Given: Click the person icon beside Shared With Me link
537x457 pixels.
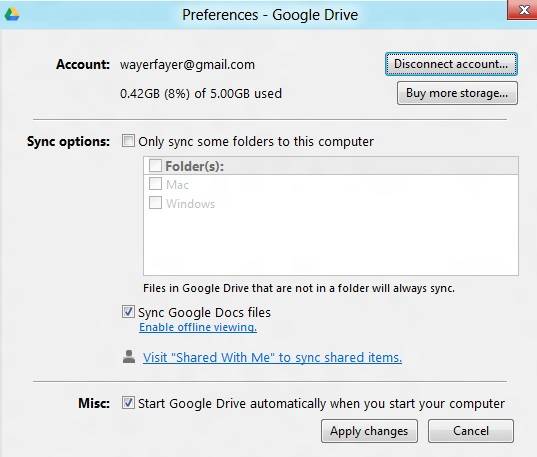Looking at the screenshot, I should pyautogui.click(x=129, y=357).
